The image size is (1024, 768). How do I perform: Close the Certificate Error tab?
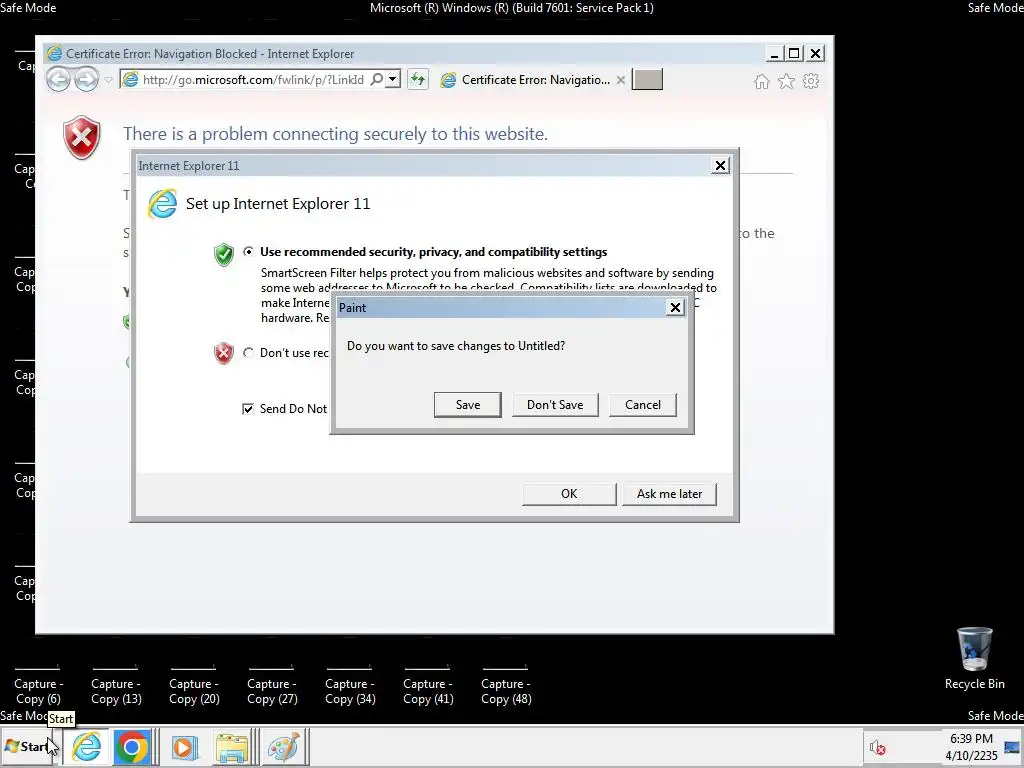click(x=620, y=80)
